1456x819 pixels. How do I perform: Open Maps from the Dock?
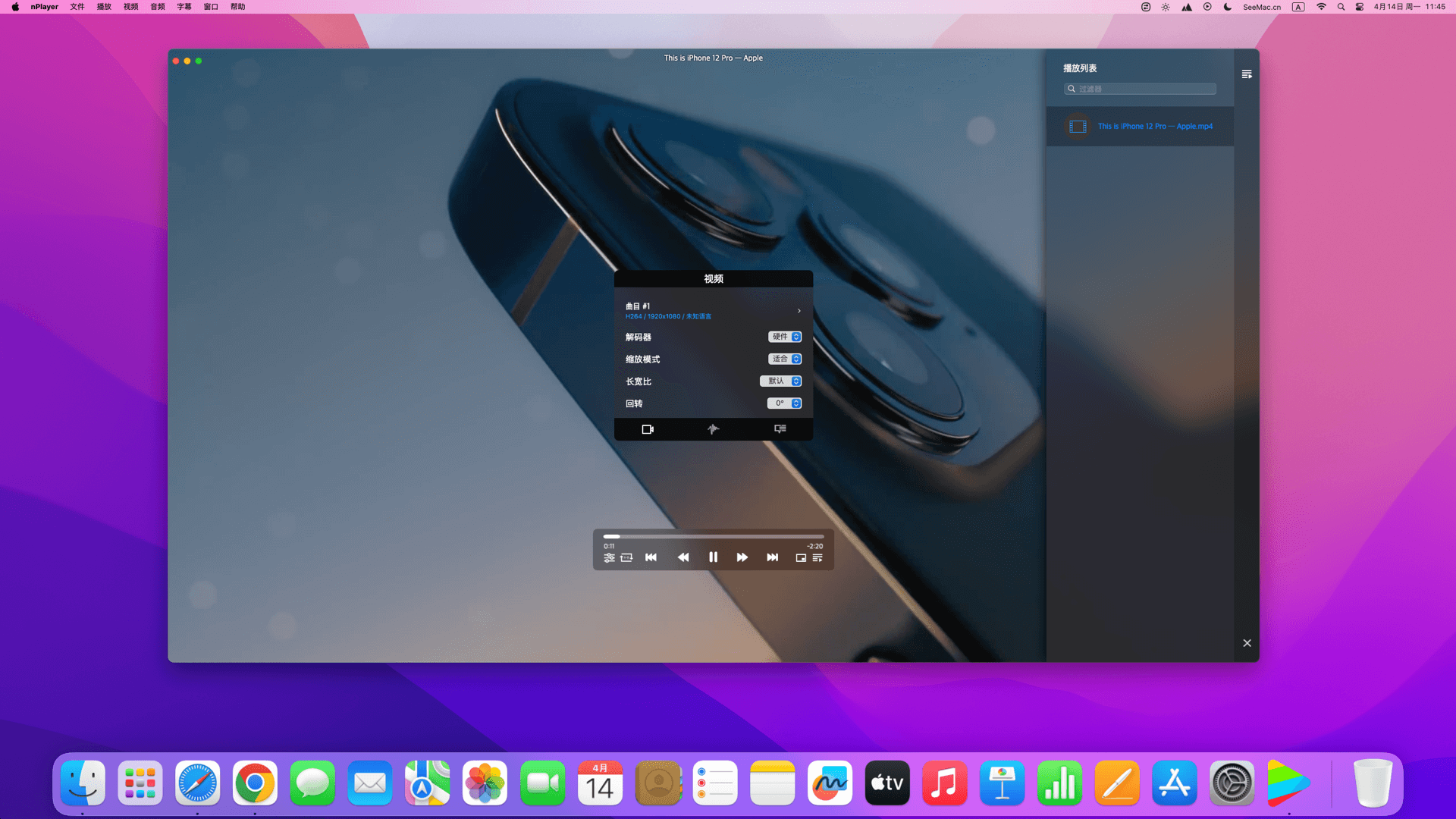(x=428, y=783)
